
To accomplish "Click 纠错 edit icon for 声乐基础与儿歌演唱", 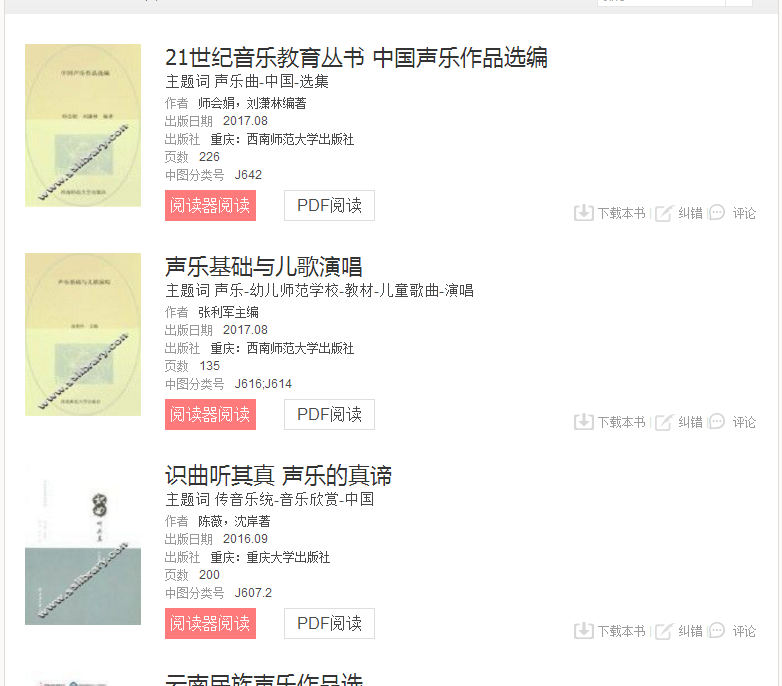I will [x=664, y=422].
